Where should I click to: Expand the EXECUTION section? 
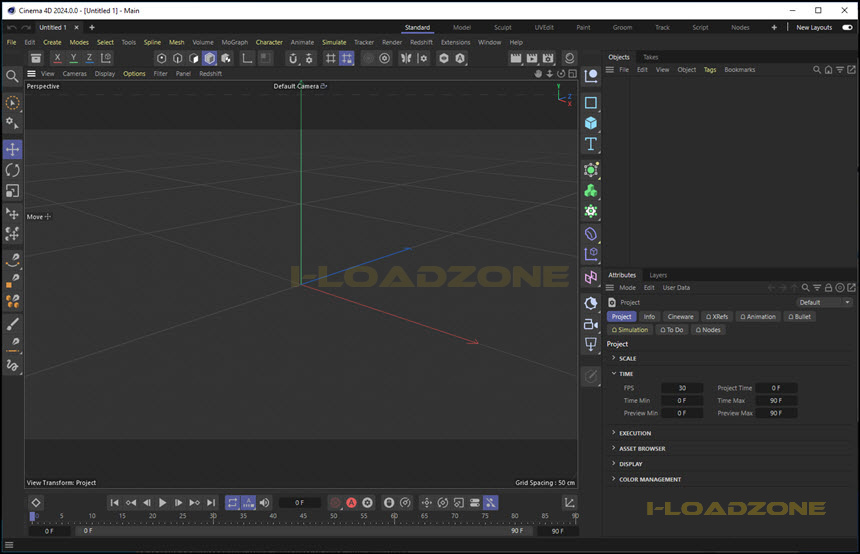click(x=635, y=433)
